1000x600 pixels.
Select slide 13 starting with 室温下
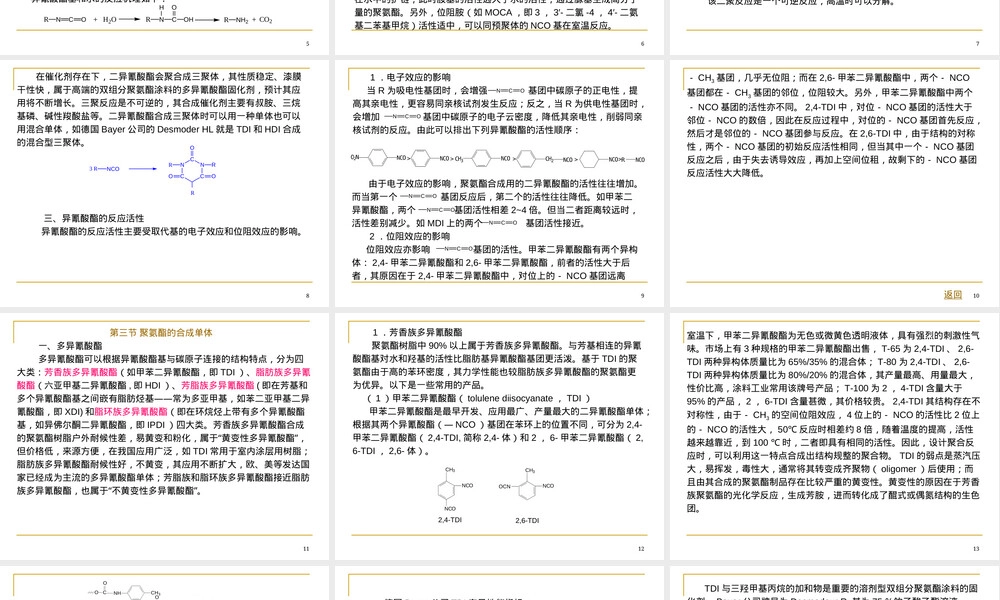pyautogui.click(x=834, y=436)
